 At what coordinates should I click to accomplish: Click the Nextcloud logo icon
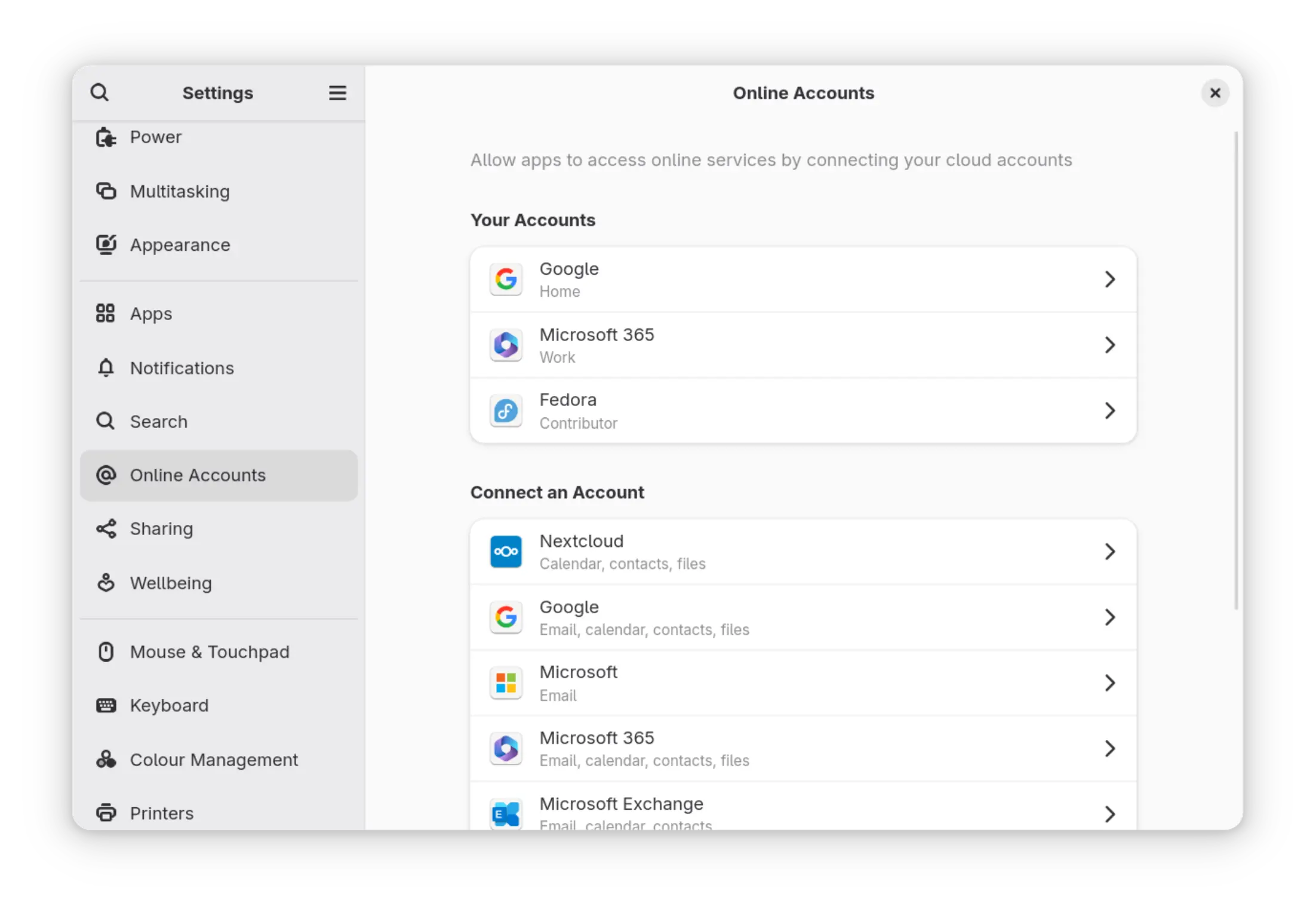point(506,551)
